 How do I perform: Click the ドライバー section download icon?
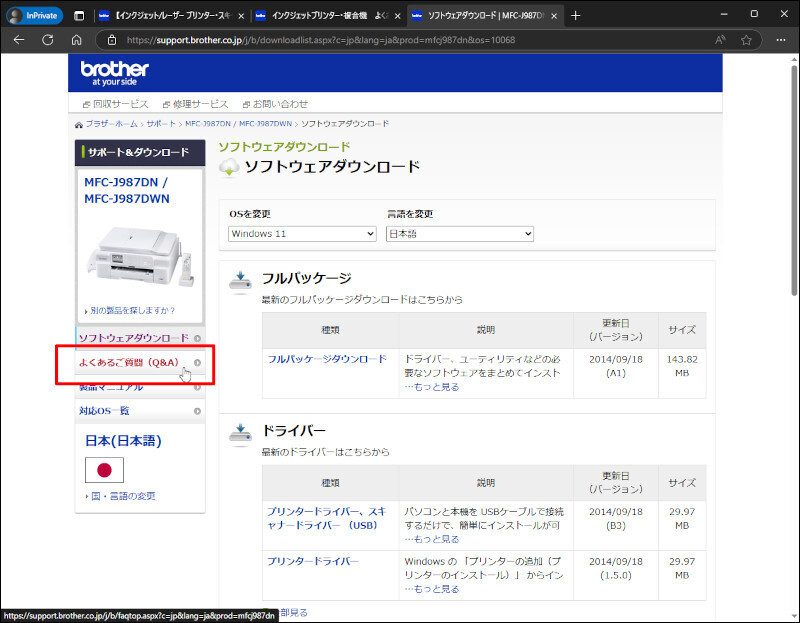click(x=240, y=433)
